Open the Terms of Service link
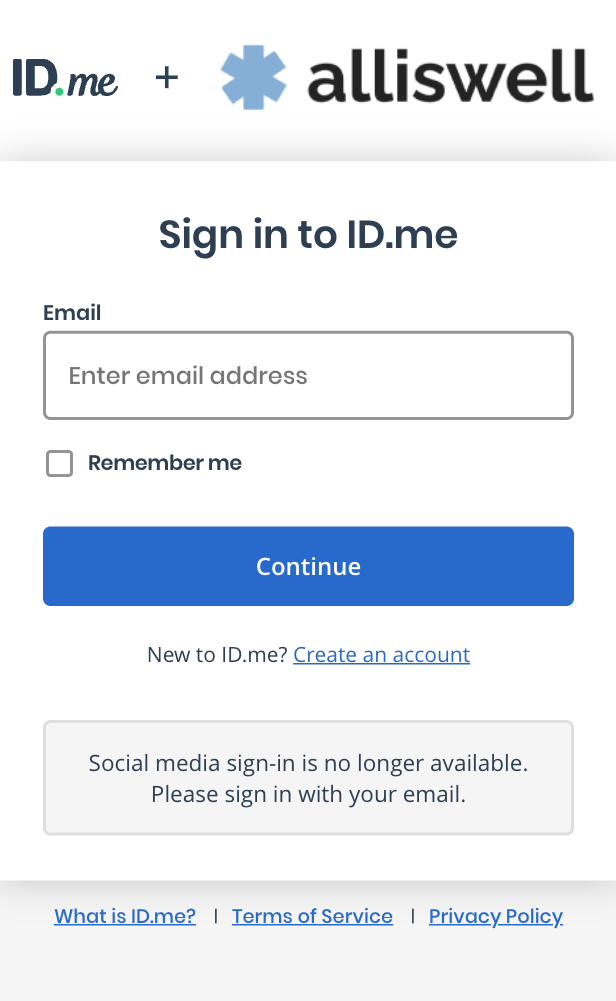 pos(312,916)
